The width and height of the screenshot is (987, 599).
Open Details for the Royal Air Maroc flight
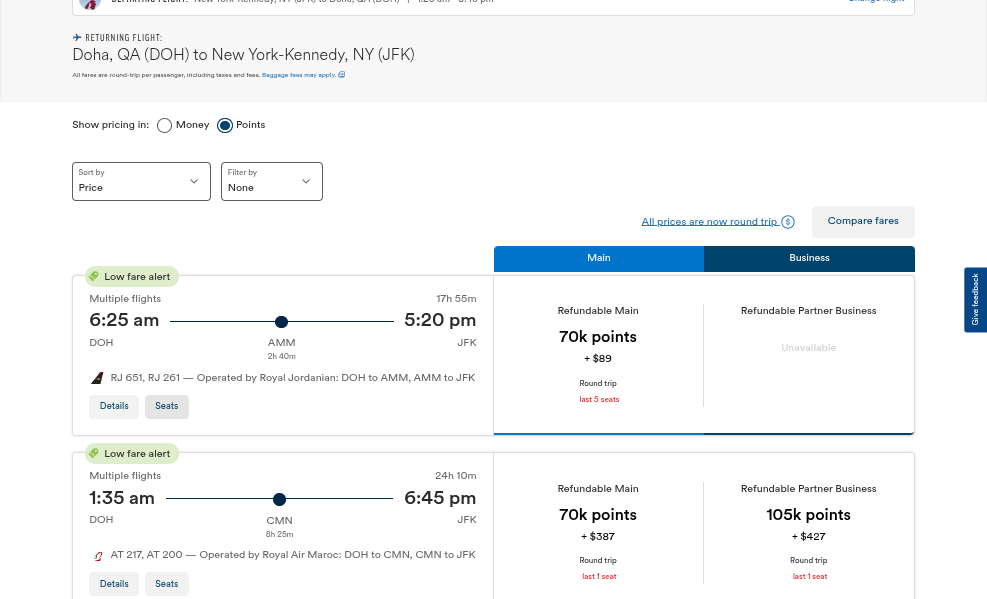click(114, 584)
